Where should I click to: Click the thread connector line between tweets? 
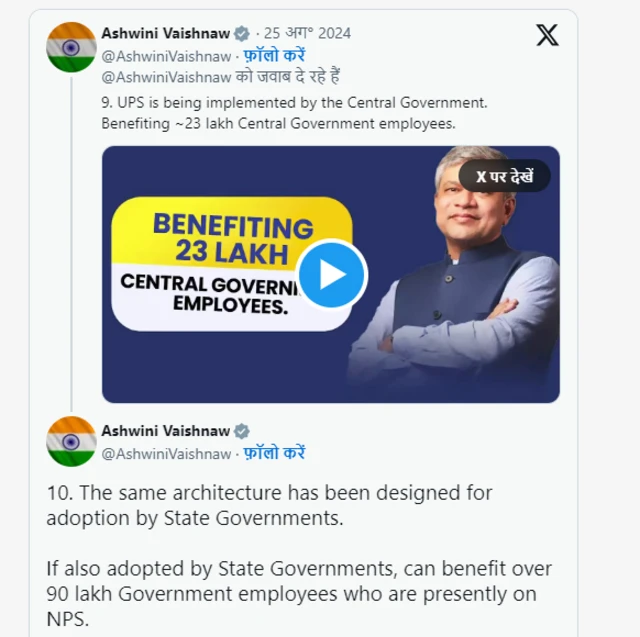tap(71, 244)
